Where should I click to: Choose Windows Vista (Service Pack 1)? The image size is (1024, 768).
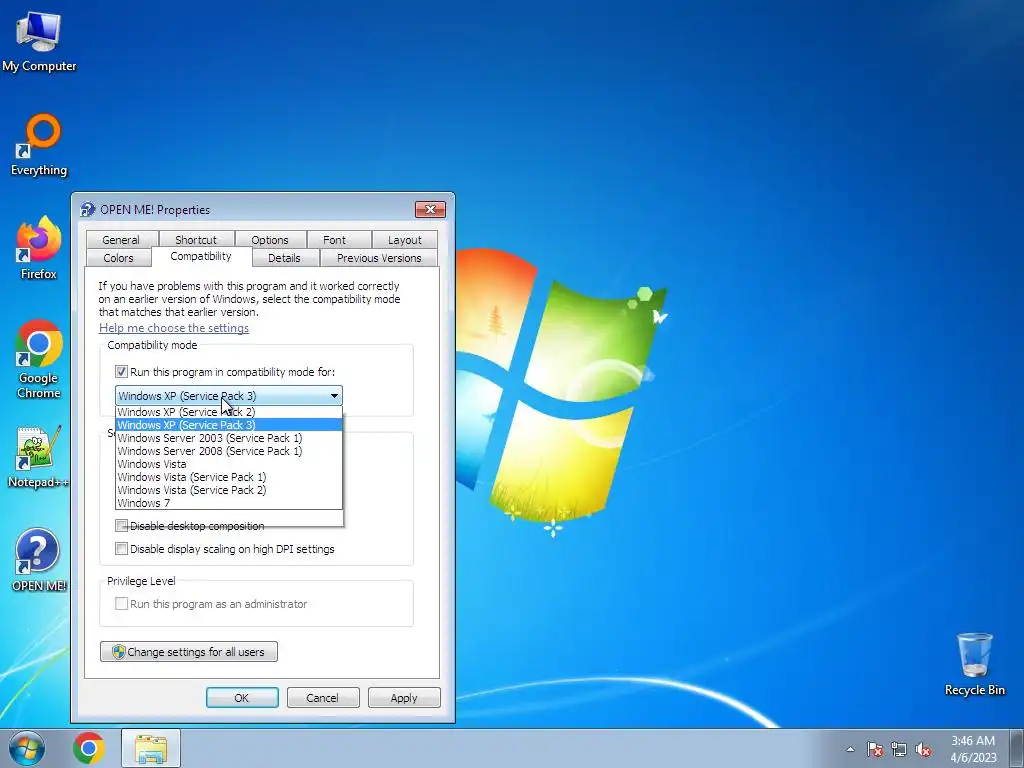coord(229,477)
